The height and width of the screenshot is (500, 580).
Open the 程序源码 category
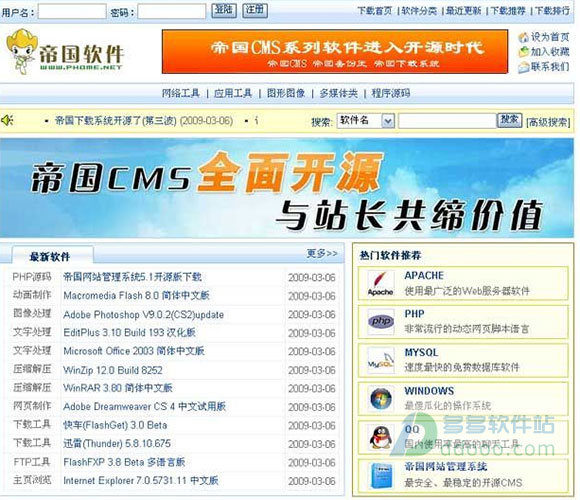[x=391, y=93]
